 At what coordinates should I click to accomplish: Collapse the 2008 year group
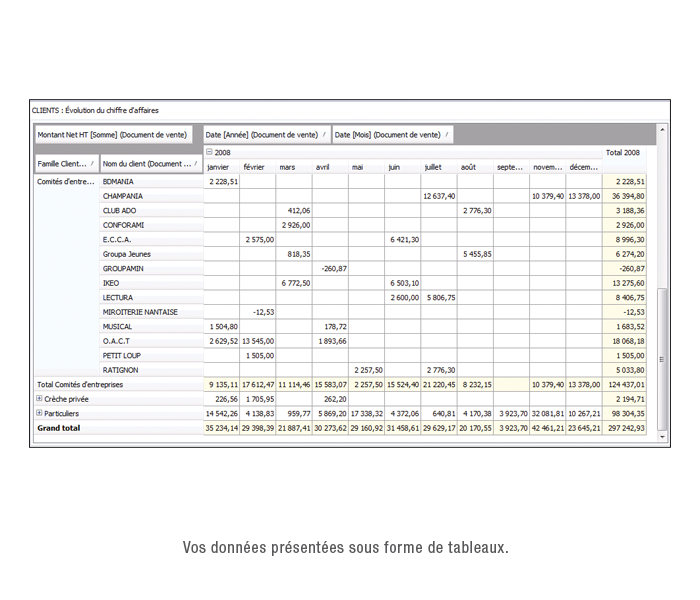(x=209, y=152)
